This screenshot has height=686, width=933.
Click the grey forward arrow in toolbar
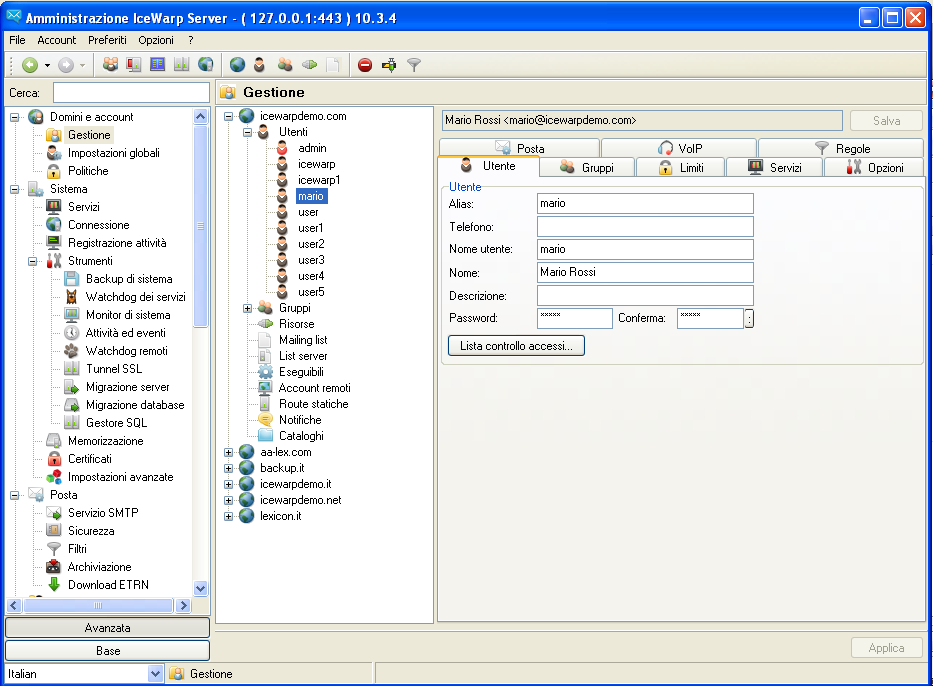tap(65, 65)
